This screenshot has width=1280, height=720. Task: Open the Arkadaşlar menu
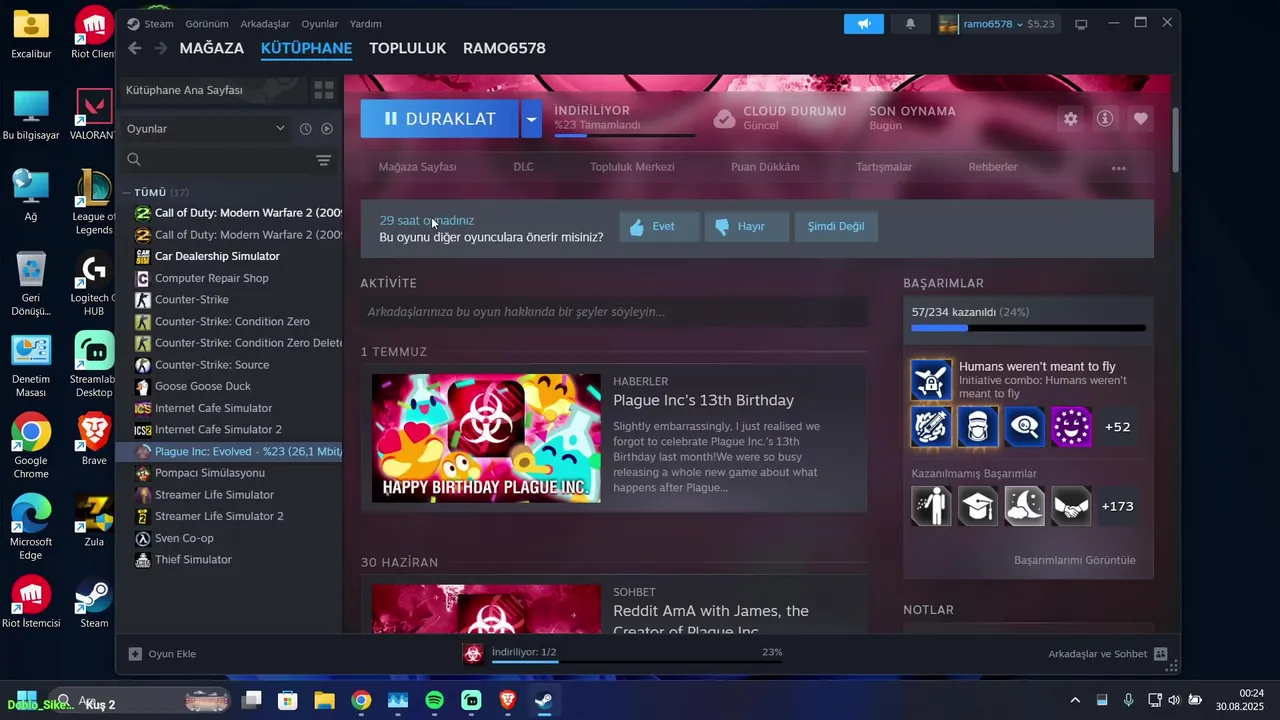[265, 24]
